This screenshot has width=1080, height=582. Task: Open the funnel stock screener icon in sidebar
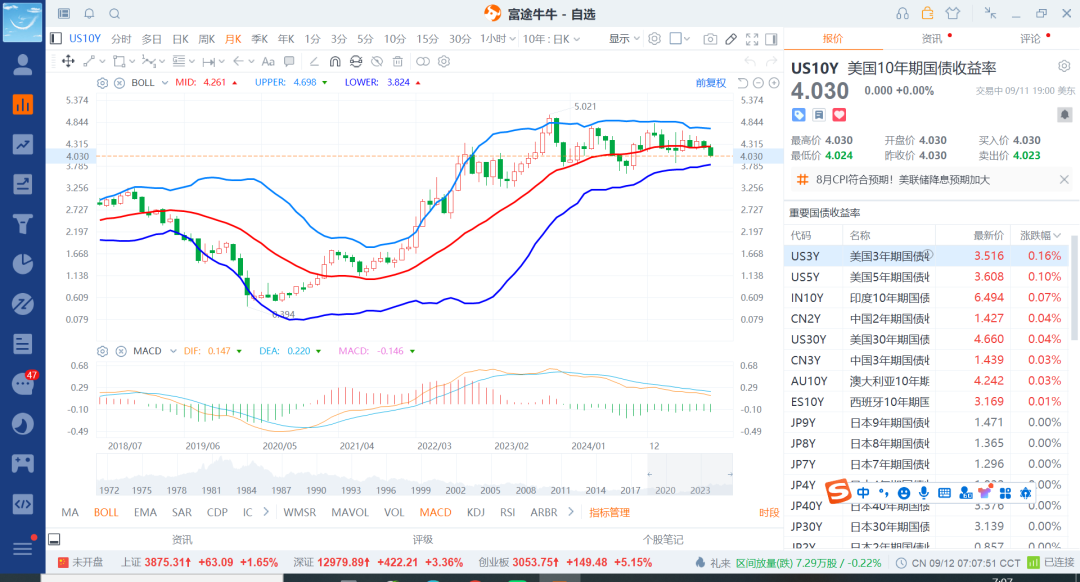pyautogui.click(x=23, y=224)
